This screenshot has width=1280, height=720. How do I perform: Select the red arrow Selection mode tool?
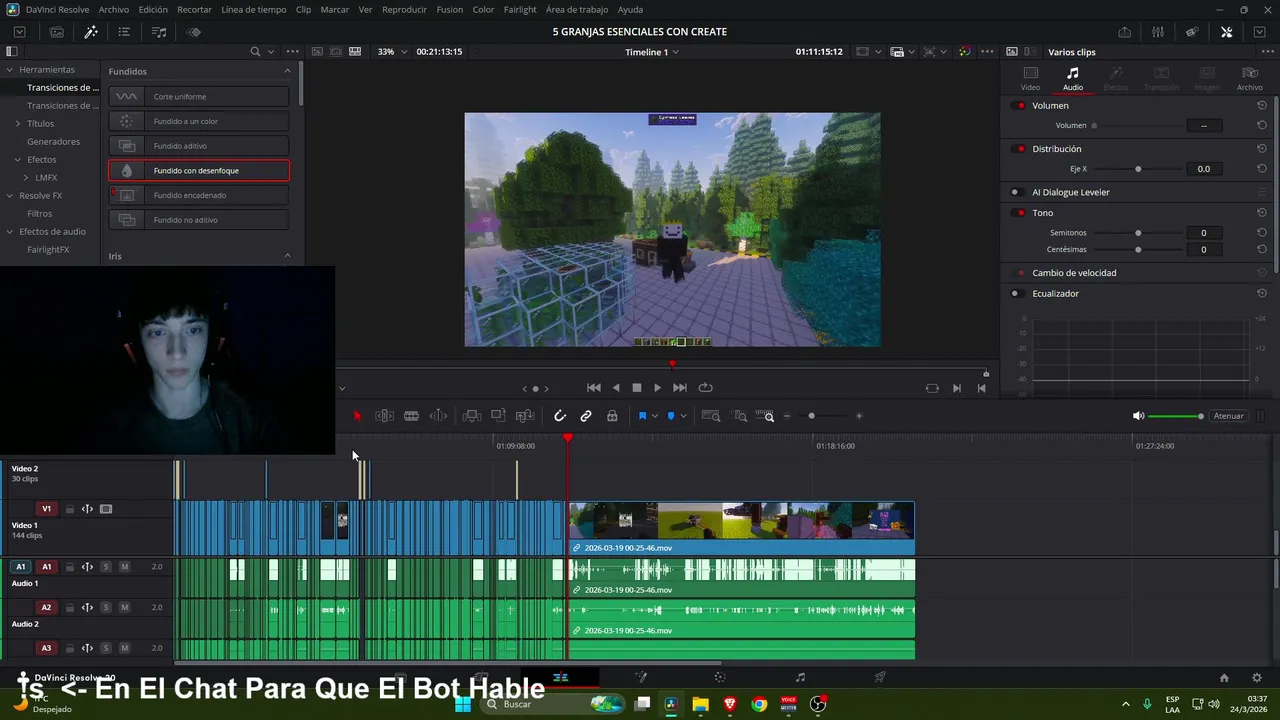coord(357,416)
